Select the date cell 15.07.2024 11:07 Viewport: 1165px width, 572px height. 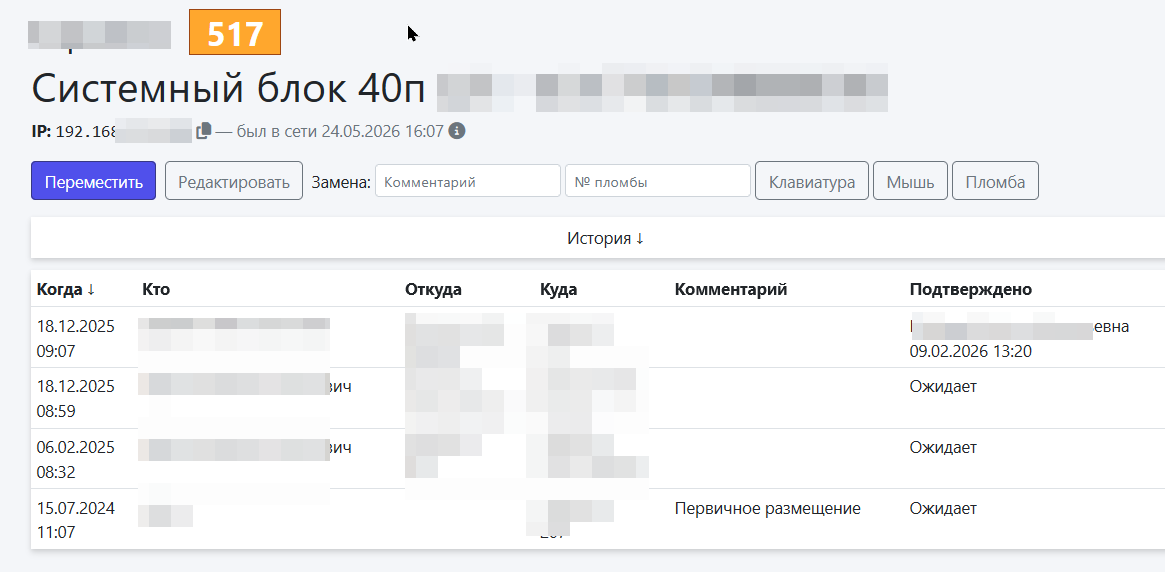tap(76, 521)
